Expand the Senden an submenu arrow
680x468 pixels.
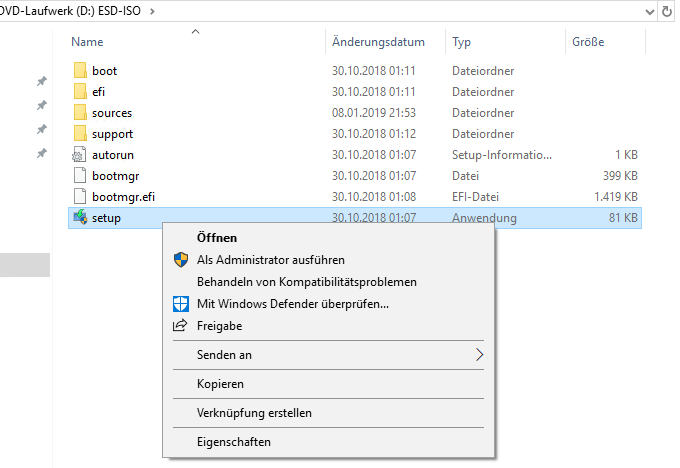click(479, 355)
